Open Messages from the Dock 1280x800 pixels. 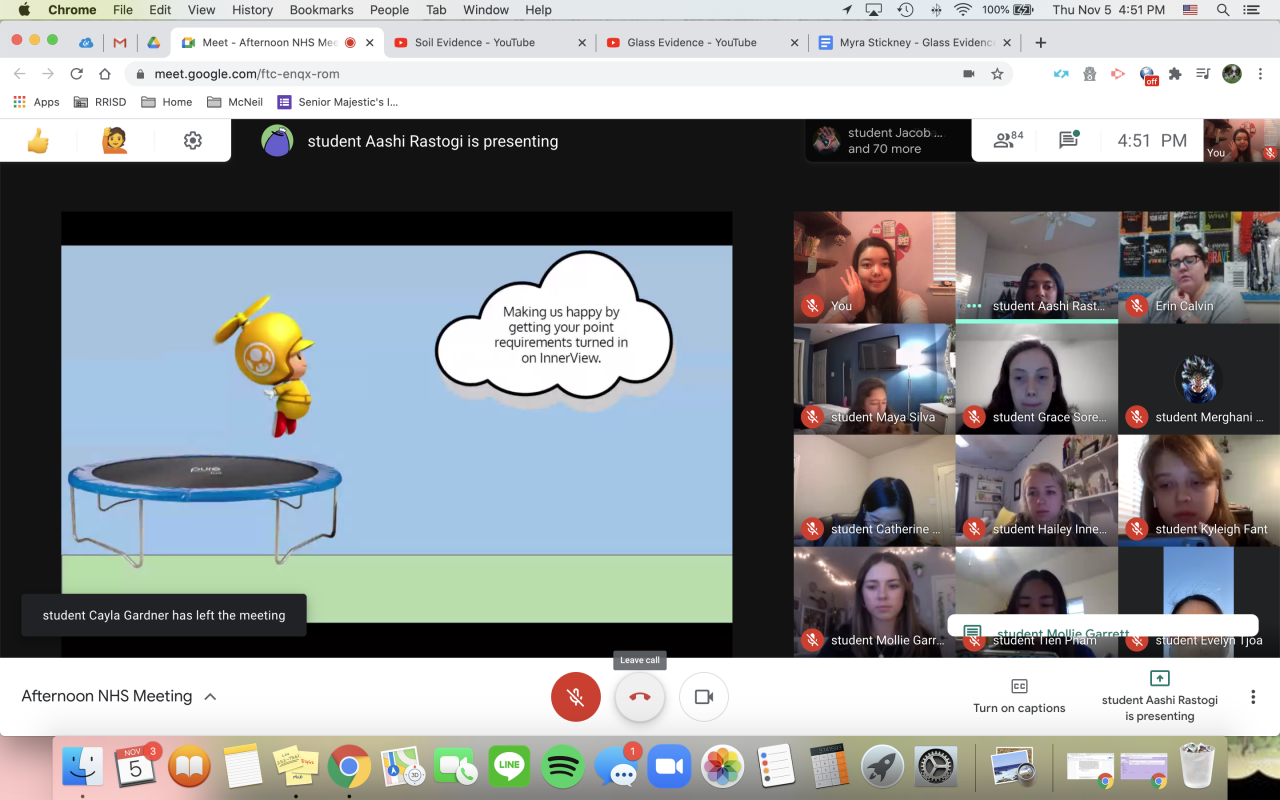[x=617, y=767]
